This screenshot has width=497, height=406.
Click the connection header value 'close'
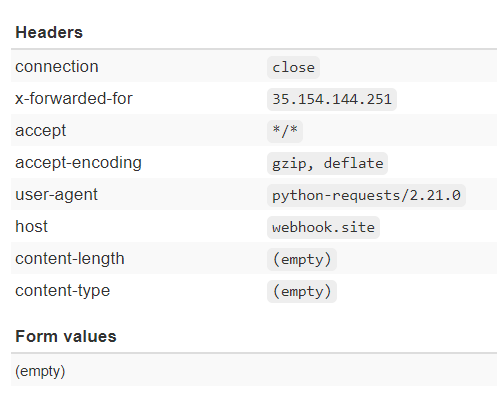point(293,67)
